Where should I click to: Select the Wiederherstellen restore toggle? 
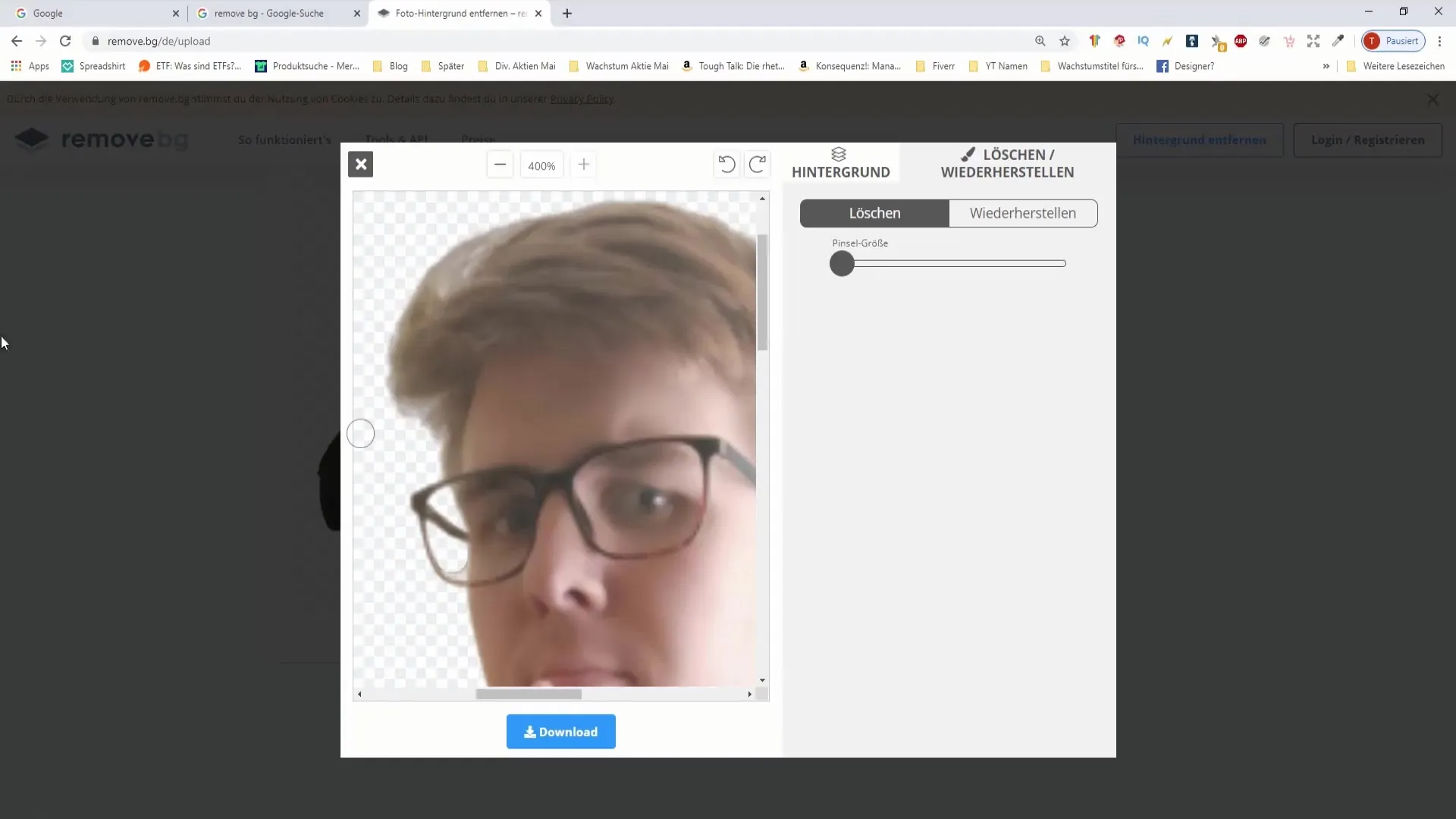1022,212
